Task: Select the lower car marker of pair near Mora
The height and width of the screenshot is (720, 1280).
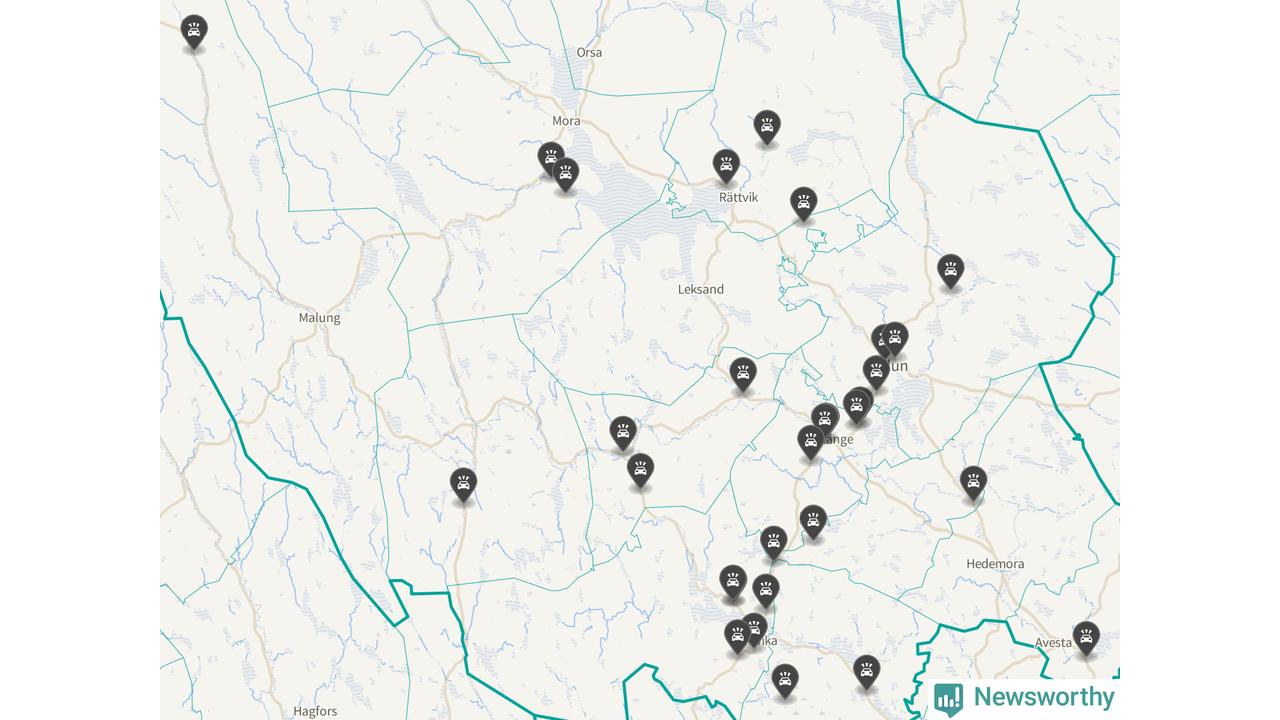Action: 566,174
